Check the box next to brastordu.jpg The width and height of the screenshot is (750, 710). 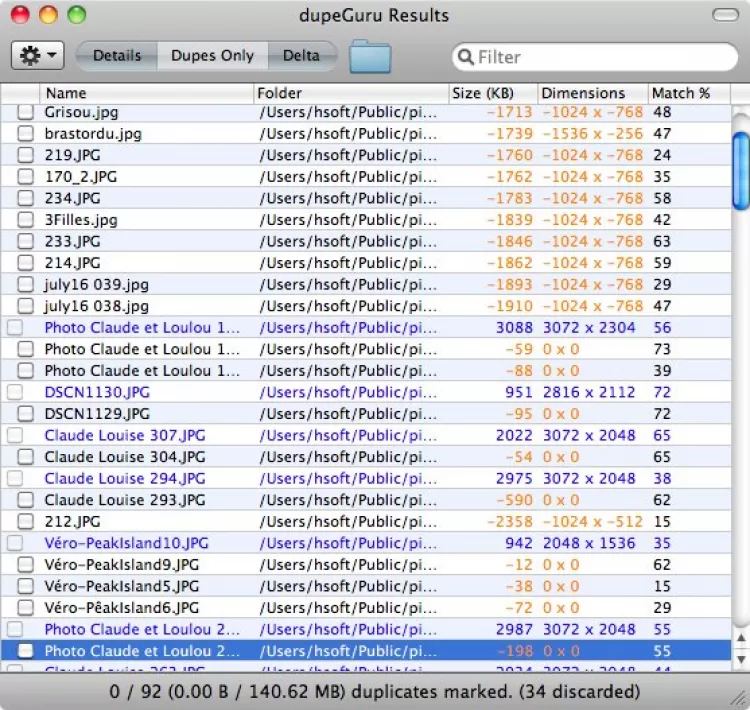tap(25, 134)
